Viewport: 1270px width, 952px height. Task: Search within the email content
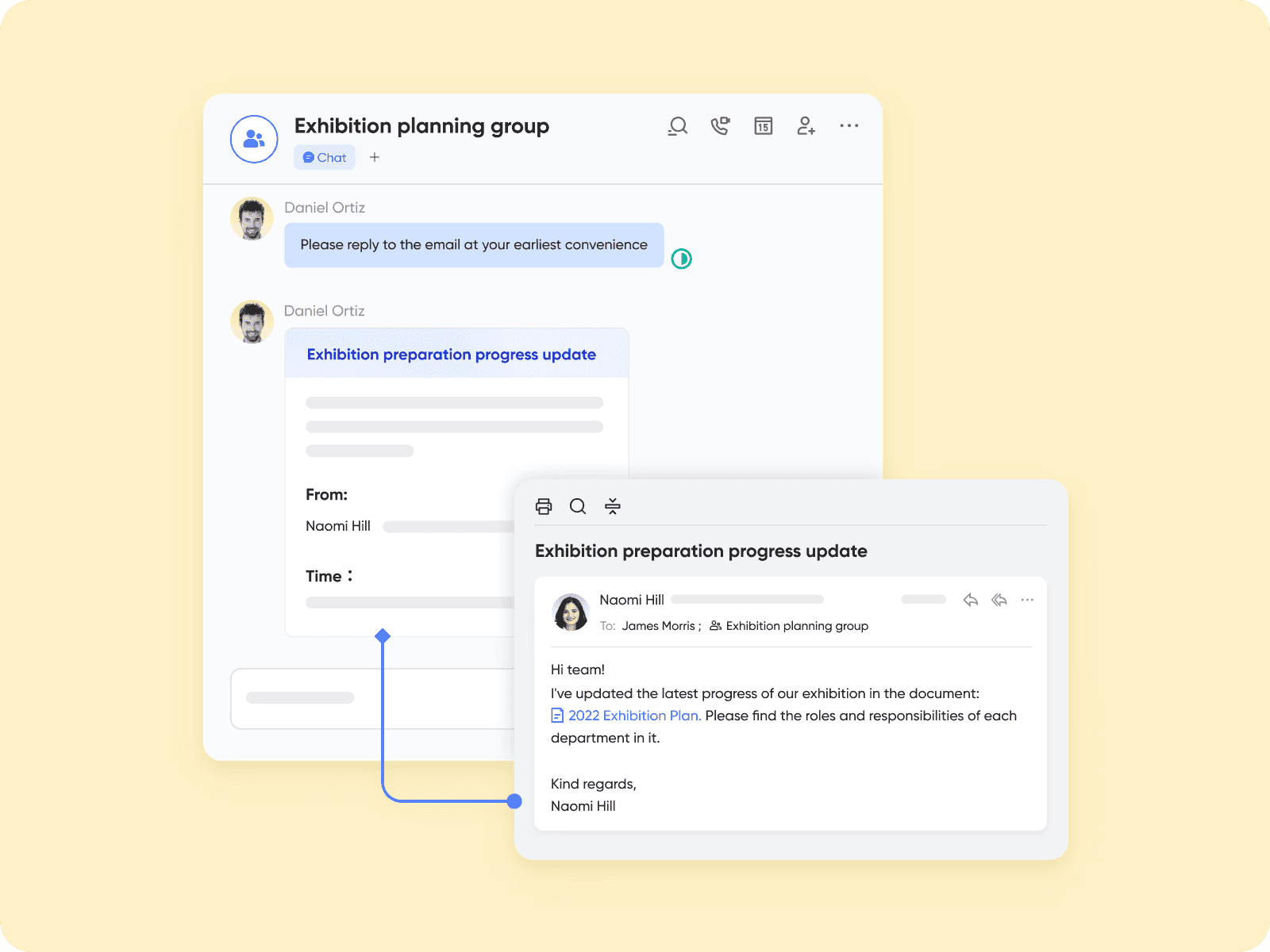[578, 506]
